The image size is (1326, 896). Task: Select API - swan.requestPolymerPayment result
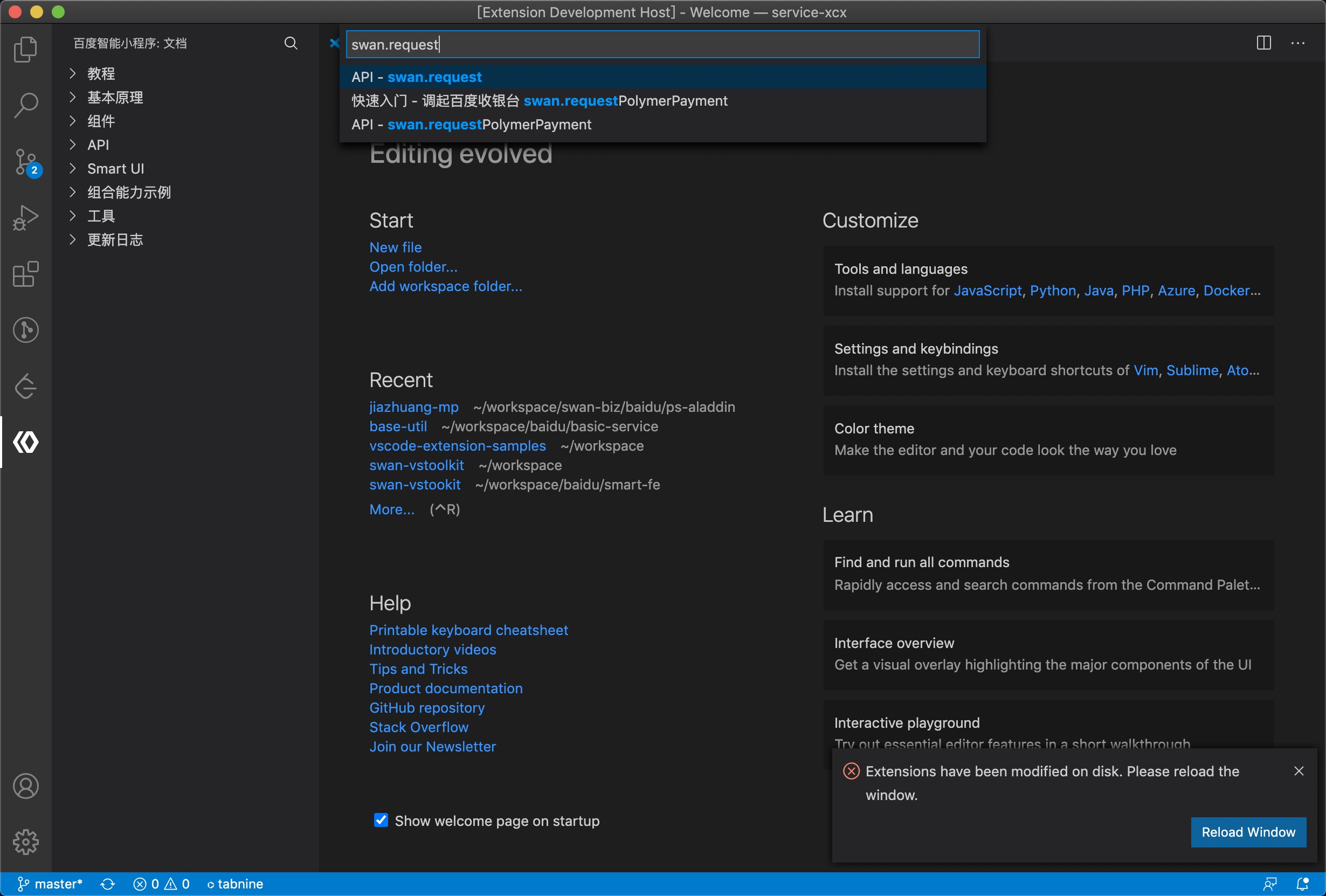tap(662, 125)
